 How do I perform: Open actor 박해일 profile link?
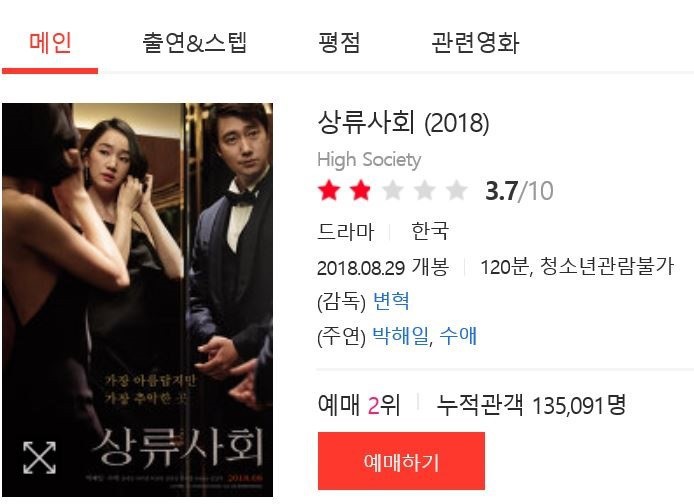click(x=401, y=336)
